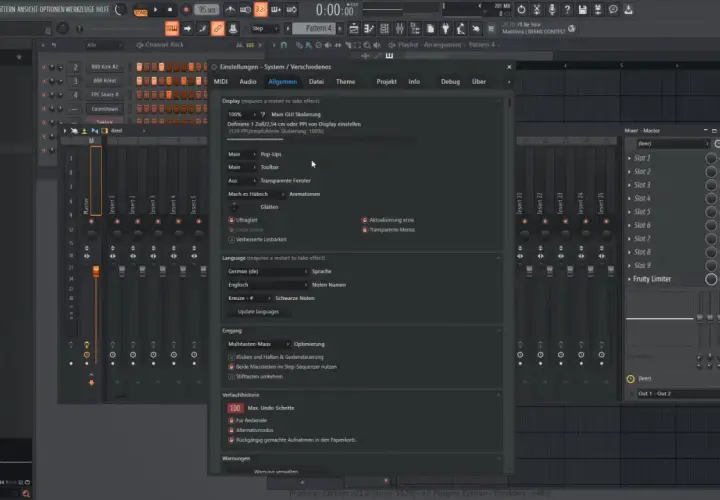
Task: Open the Schwarze Noten dropdown
Action: (249, 298)
